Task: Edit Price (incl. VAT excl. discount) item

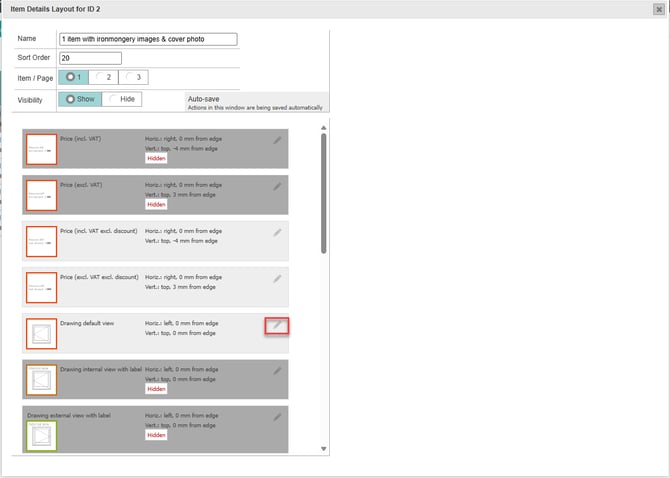Action: tap(278, 232)
